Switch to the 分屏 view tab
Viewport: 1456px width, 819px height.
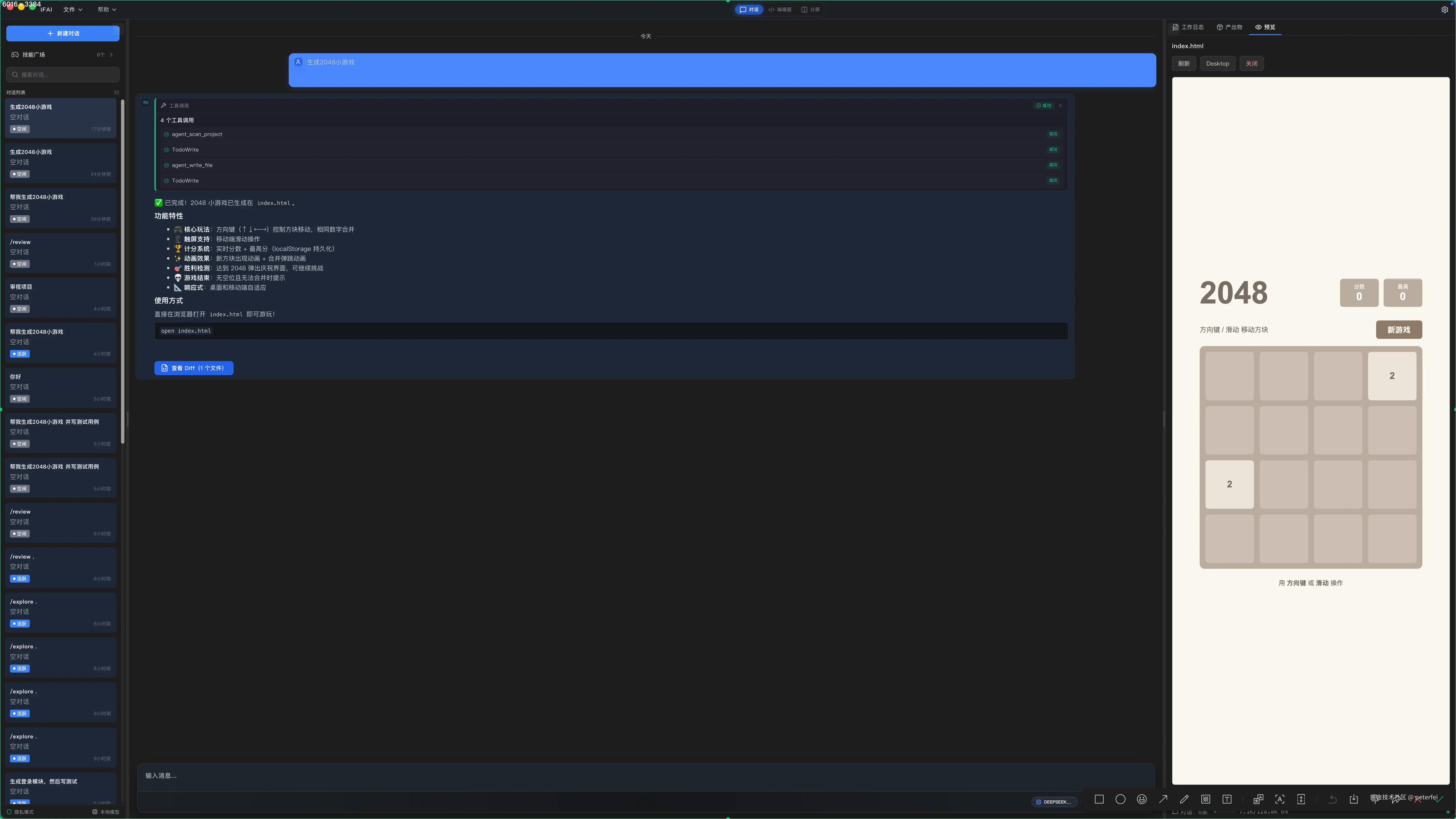tap(811, 10)
